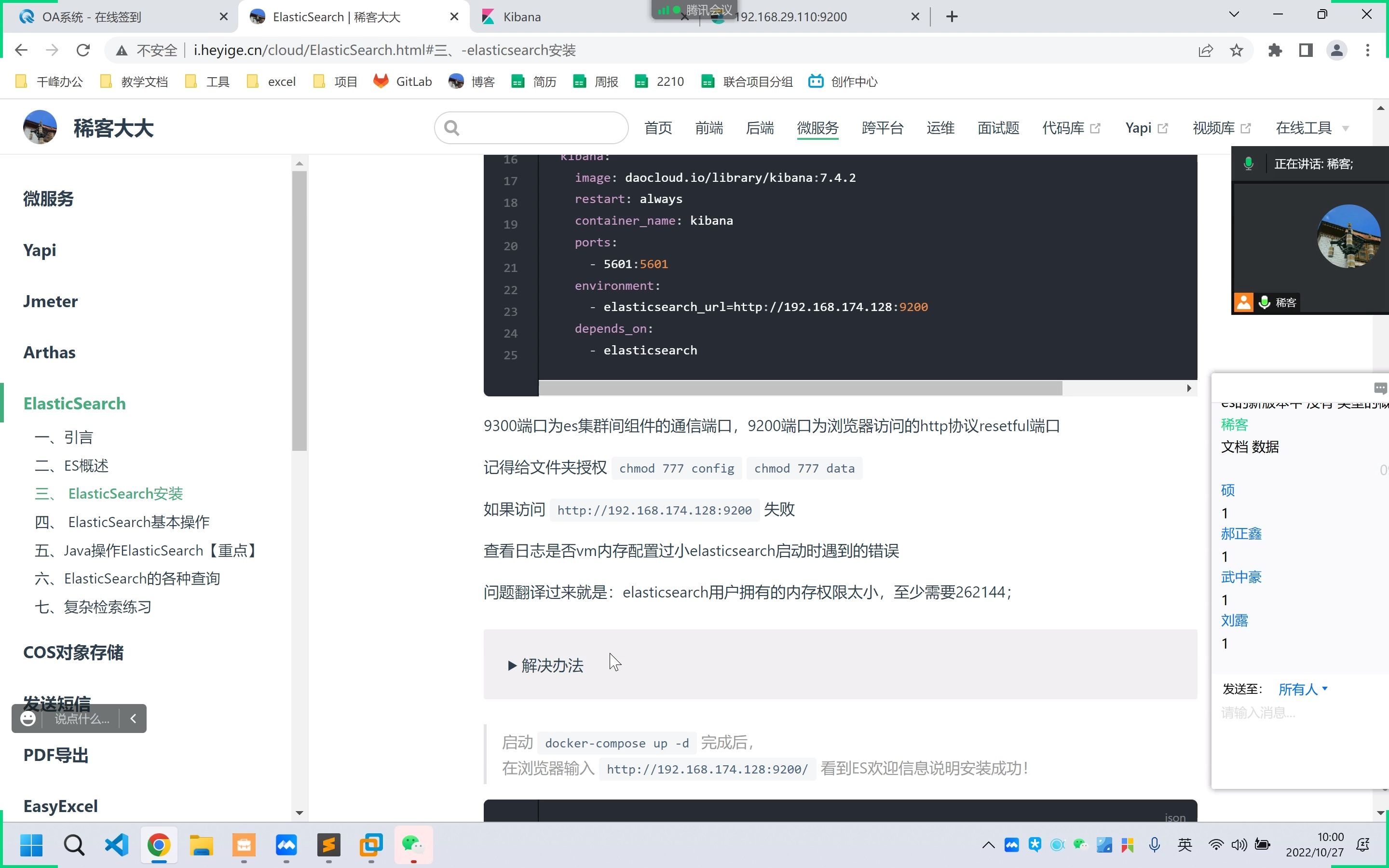Image resolution: width=1389 pixels, height=868 pixels.
Task: Toggle the browser side panel icon
Action: 1306,51
